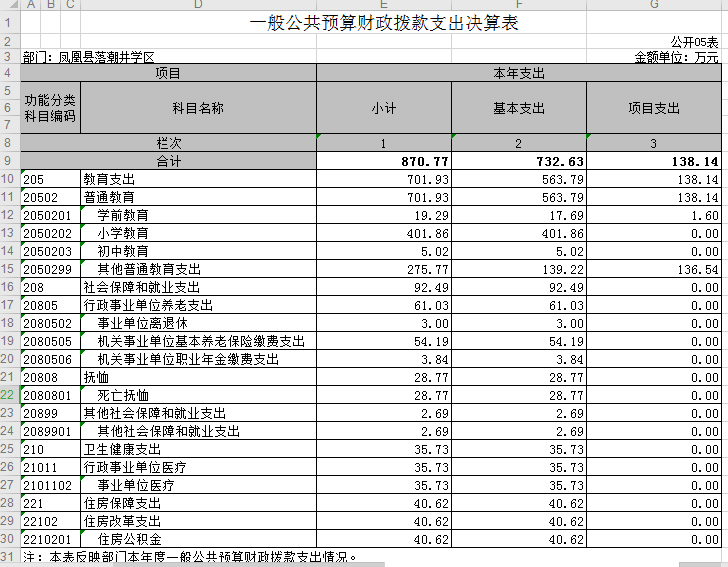Click value 139.22

pos(519,269)
